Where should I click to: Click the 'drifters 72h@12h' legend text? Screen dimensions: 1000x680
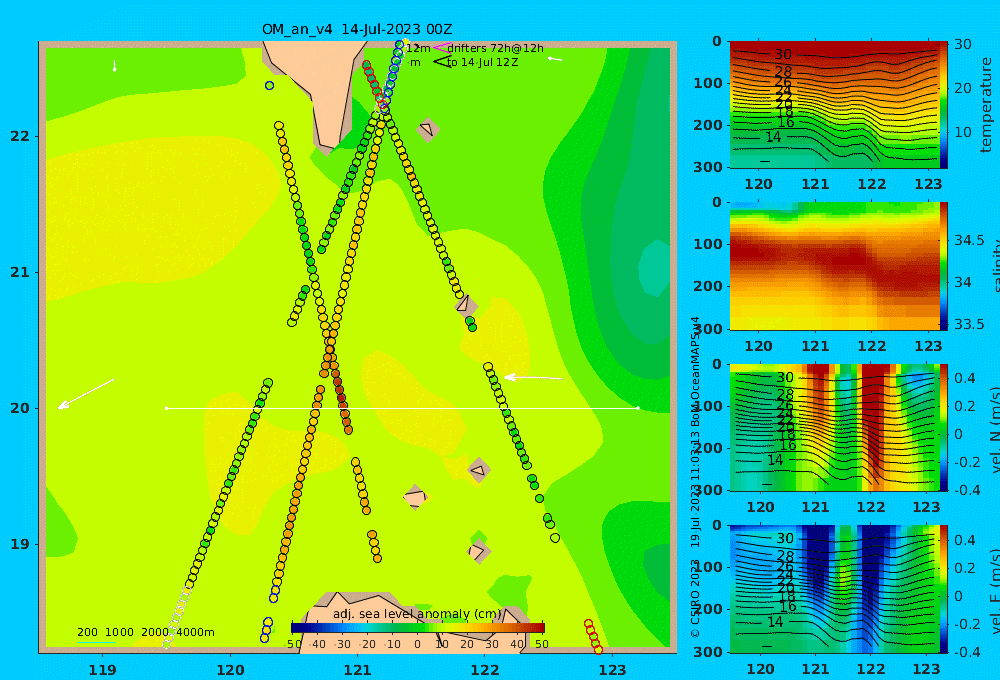tap(495, 48)
